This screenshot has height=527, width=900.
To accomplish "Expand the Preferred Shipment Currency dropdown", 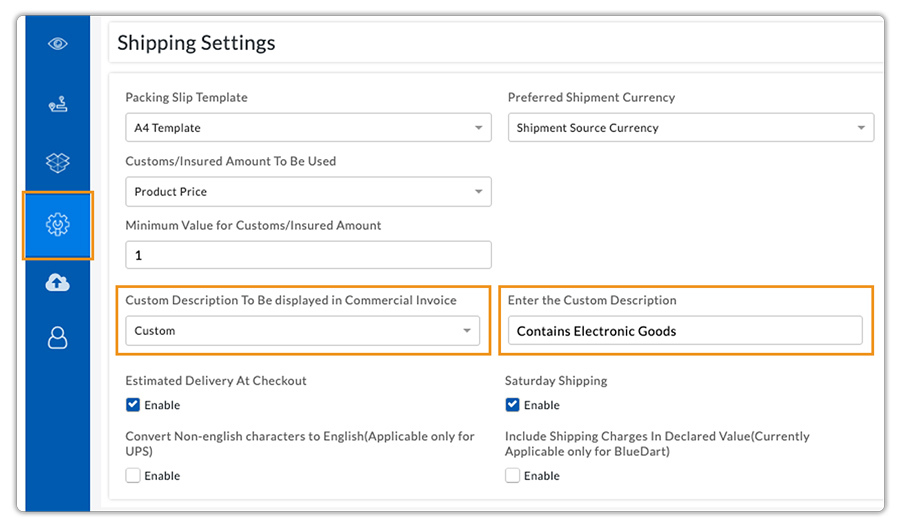I will (690, 127).
